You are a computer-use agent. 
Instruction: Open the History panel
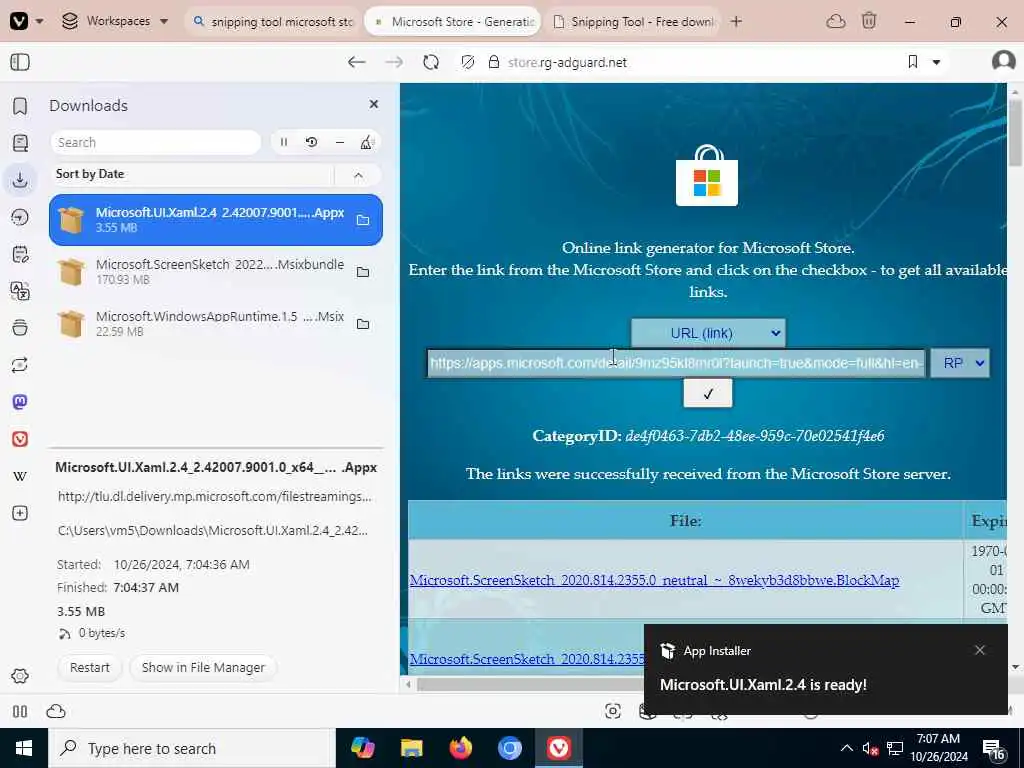(x=20, y=217)
